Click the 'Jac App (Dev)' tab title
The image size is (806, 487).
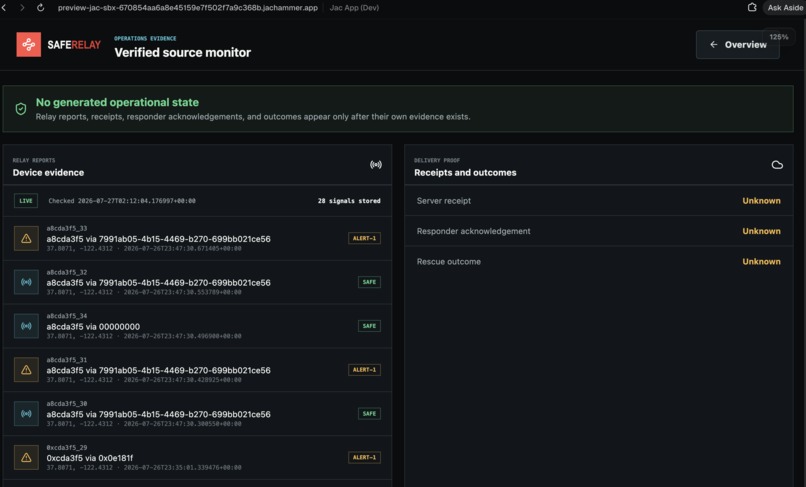point(354,8)
